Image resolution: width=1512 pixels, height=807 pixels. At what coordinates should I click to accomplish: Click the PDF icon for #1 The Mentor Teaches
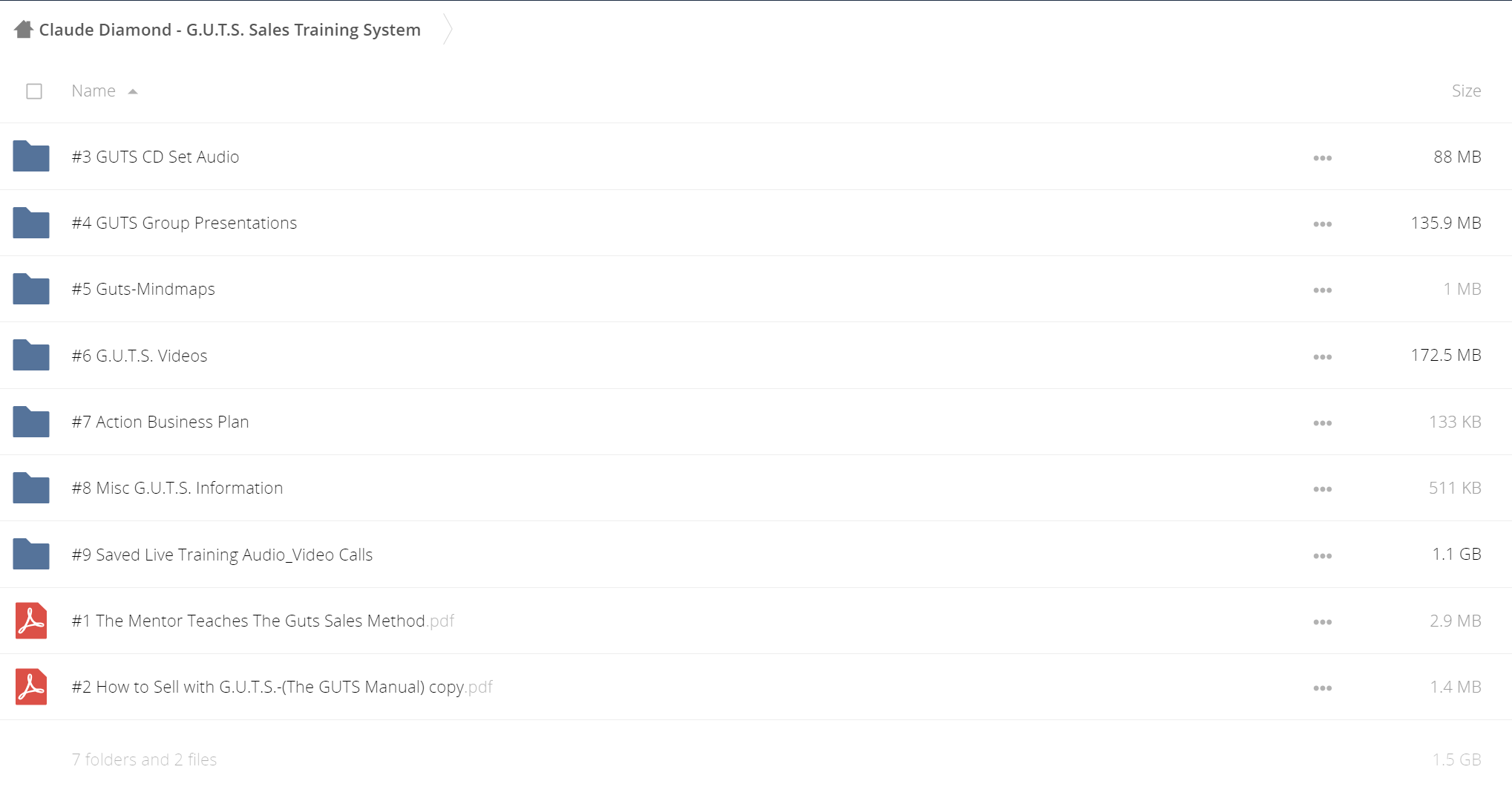click(x=31, y=621)
